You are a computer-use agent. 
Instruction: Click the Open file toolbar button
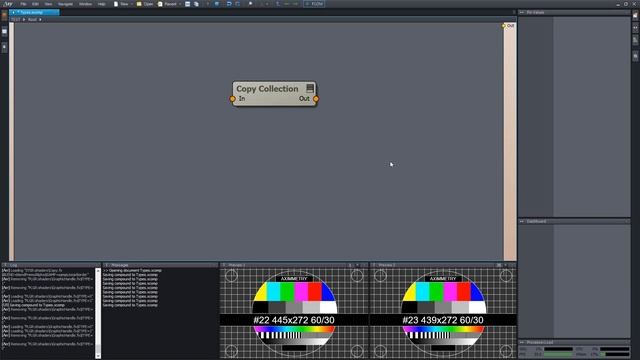[145, 4]
